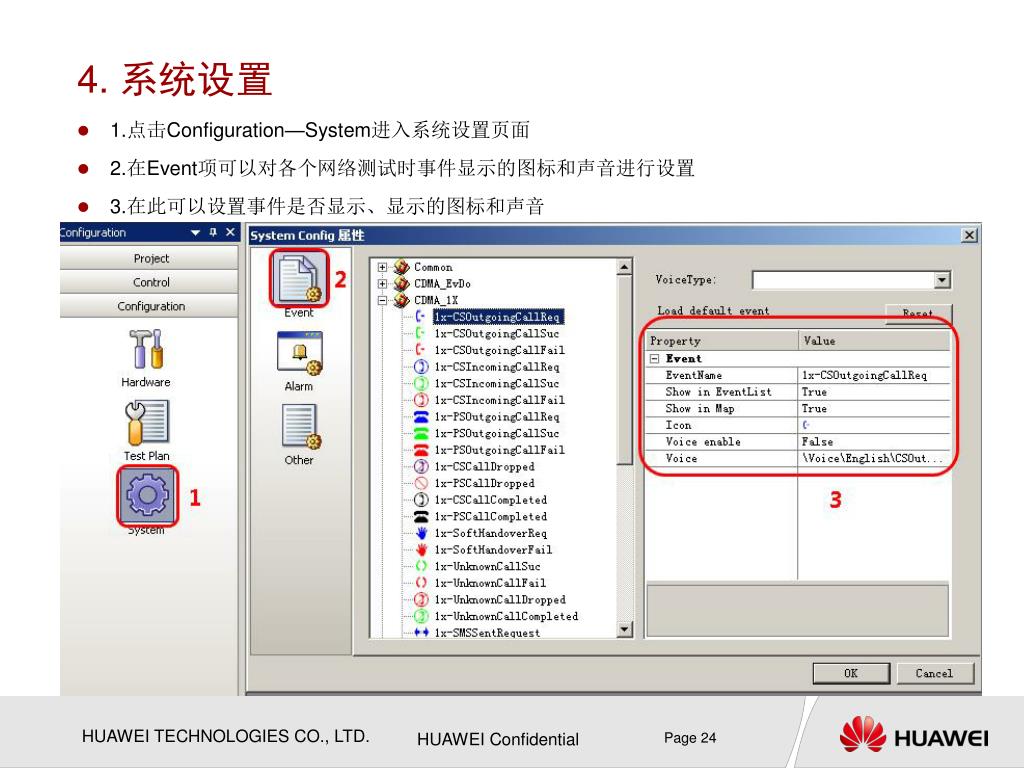
Task: Select the 1x-CSOutgoingCallReq tree item
Action: (498, 317)
